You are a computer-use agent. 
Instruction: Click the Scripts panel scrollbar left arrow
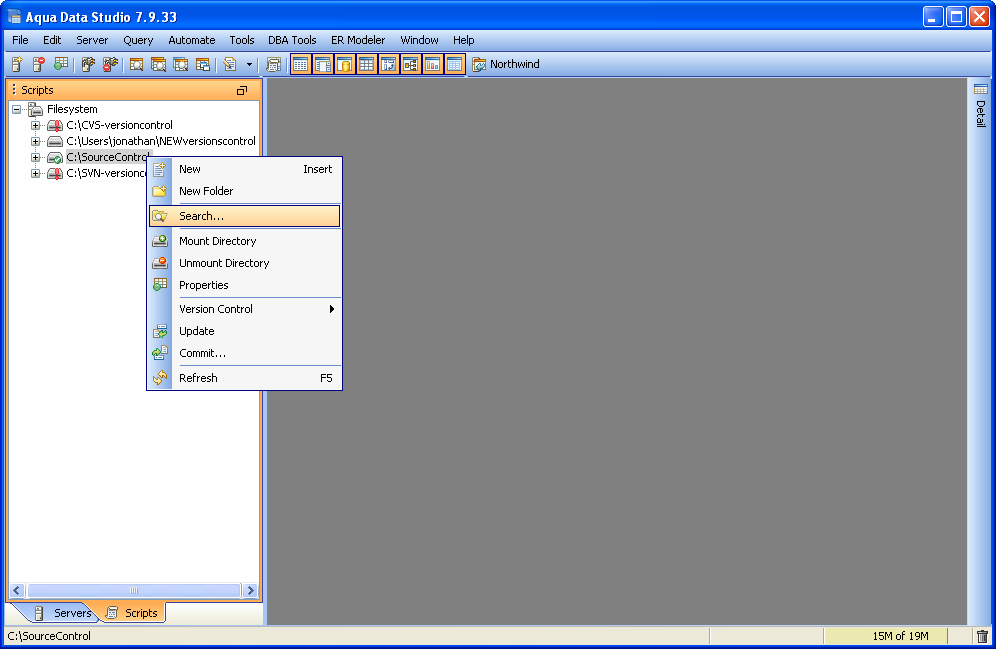click(x=17, y=591)
